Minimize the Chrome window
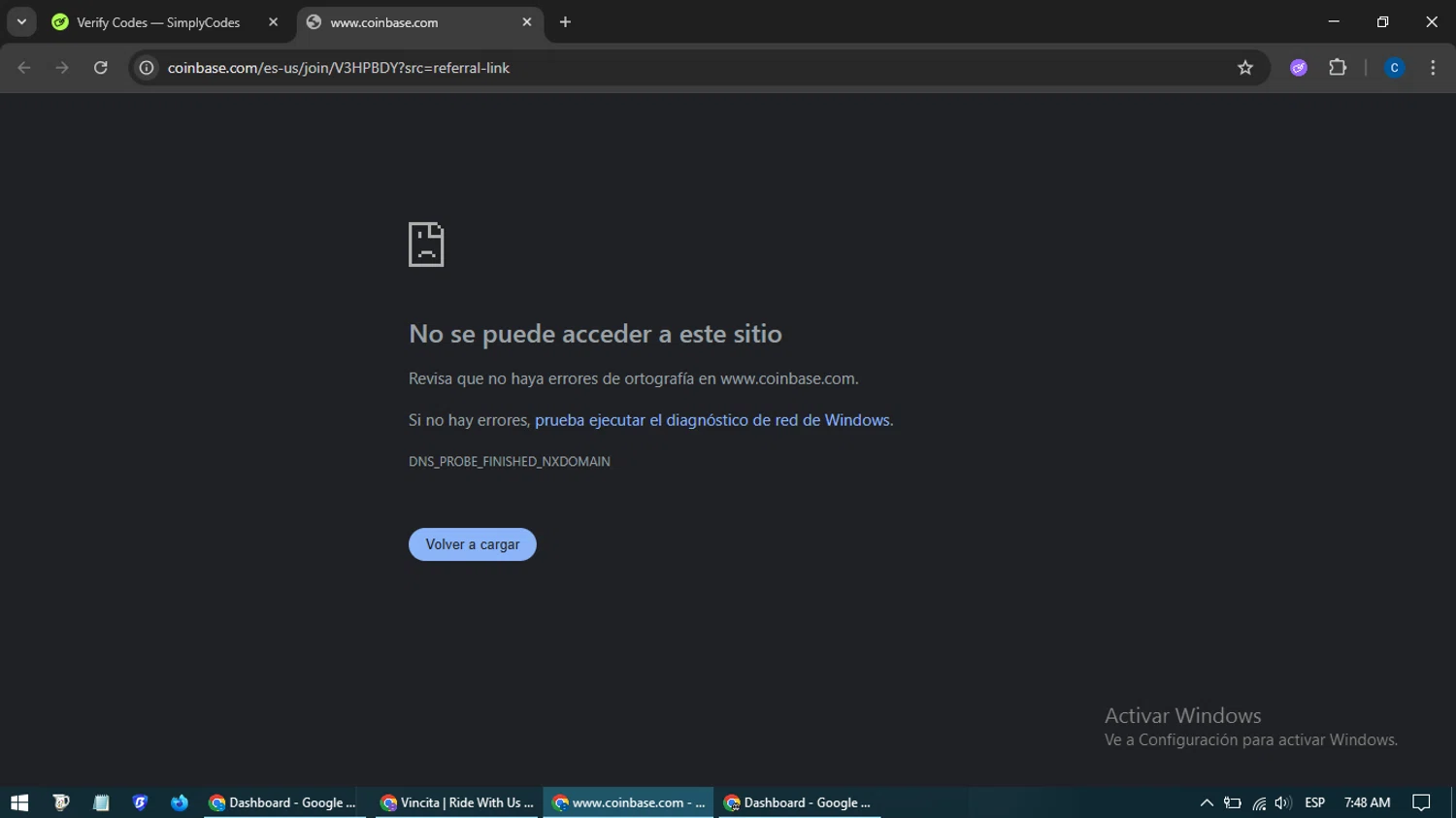The height and width of the screenshot is (818, 1456). point(1334,21)
